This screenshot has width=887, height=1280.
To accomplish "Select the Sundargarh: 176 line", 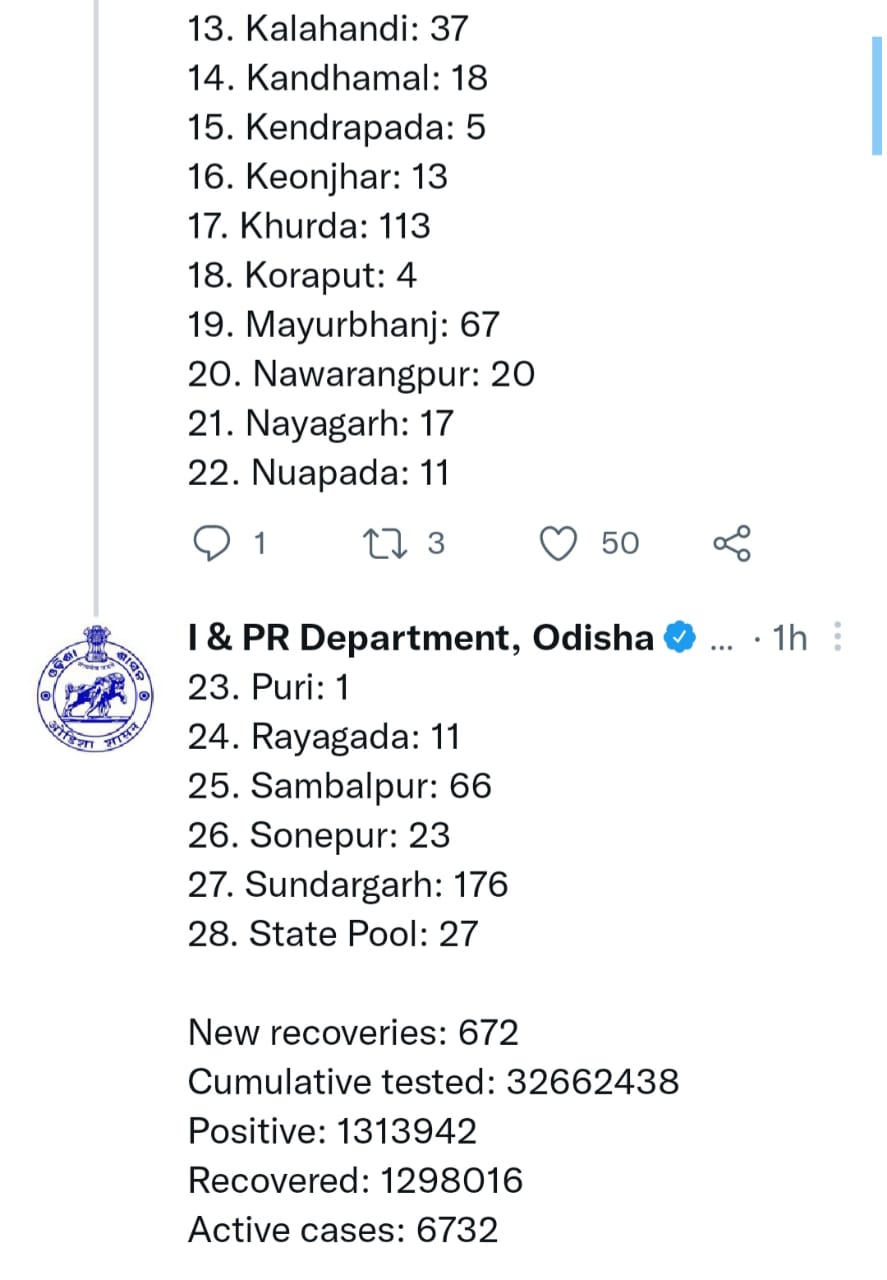I will [x=348, y=885].
